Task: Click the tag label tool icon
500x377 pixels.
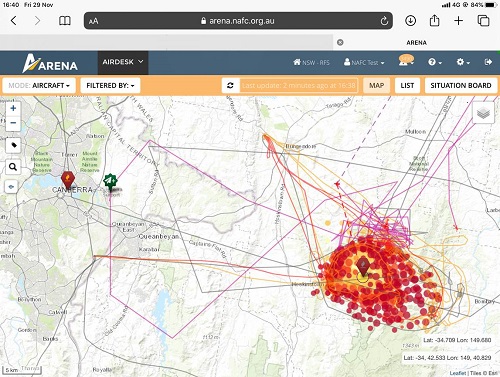Action: point(13,145)
